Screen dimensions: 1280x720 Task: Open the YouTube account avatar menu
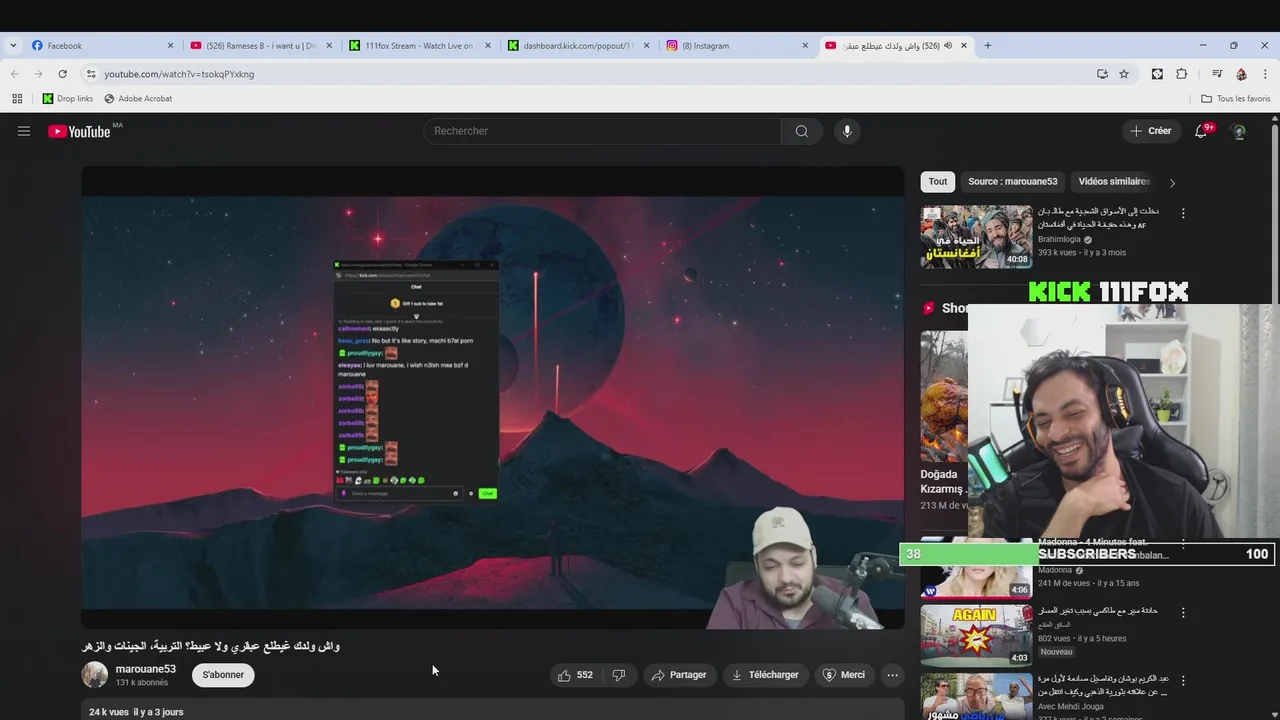(x=1238, y=131)
